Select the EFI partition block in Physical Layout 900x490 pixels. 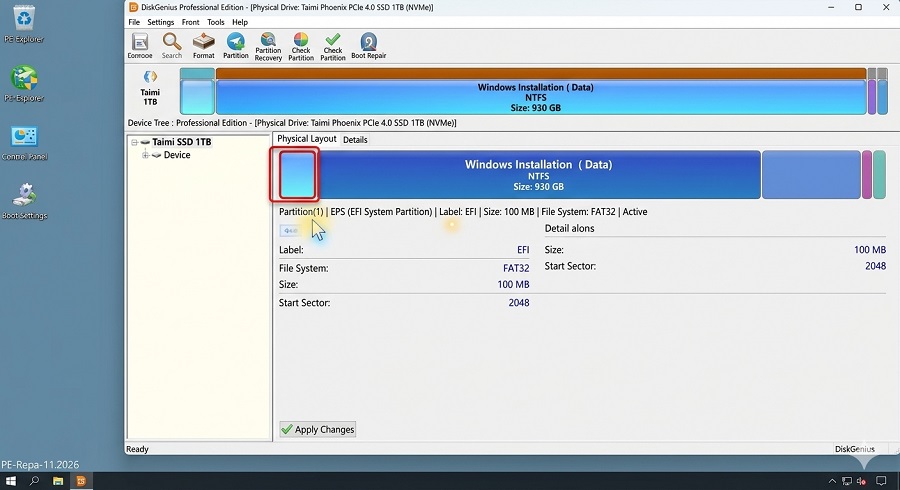point(297,175)
